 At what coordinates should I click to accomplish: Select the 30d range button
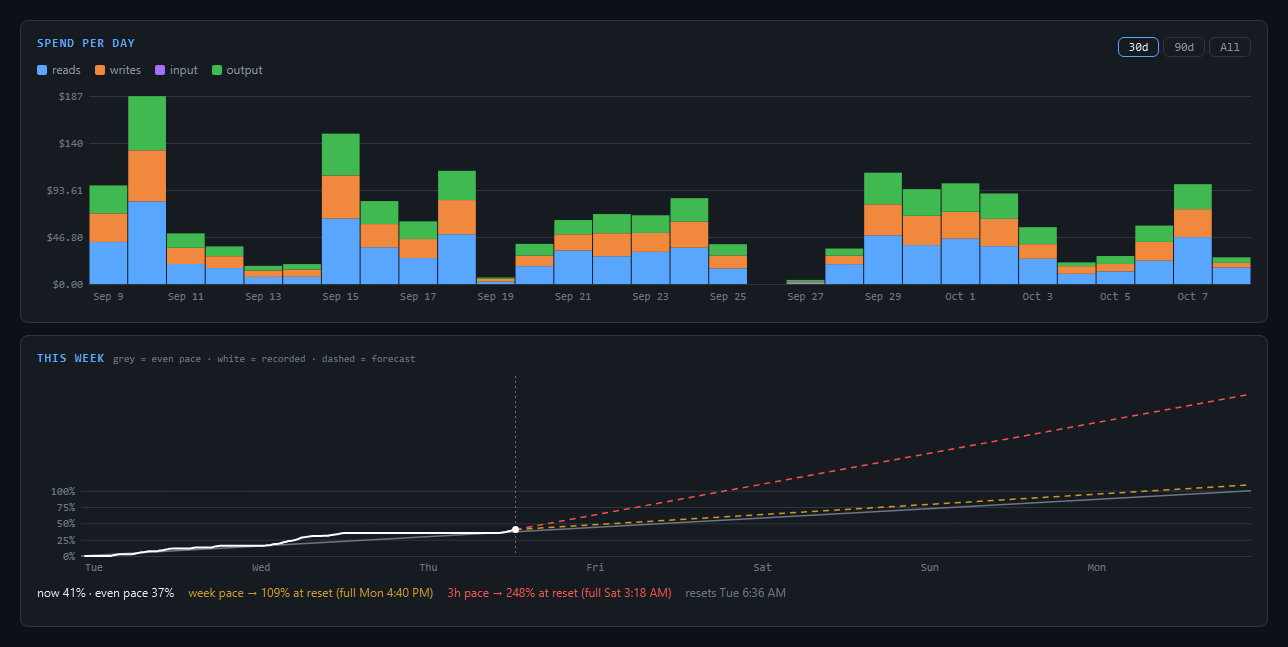(1138, 47)
